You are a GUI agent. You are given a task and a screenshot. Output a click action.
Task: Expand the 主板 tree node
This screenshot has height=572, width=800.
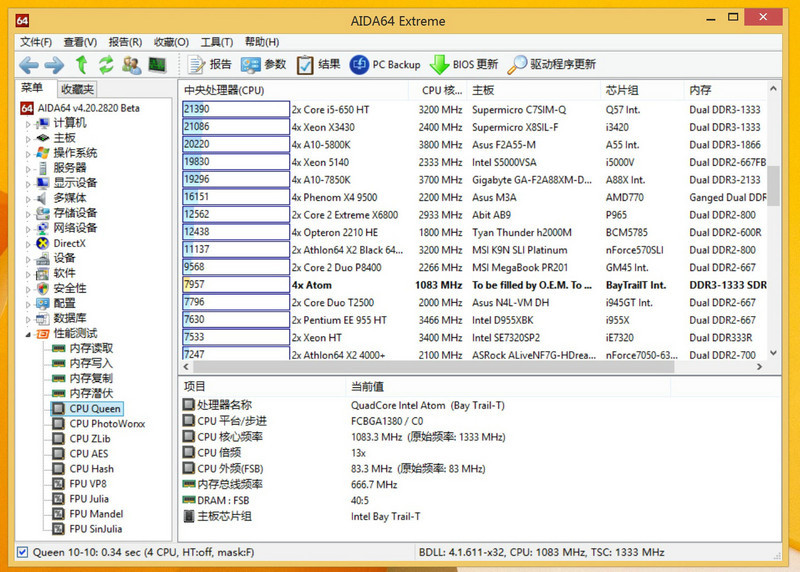click(29, 139)
